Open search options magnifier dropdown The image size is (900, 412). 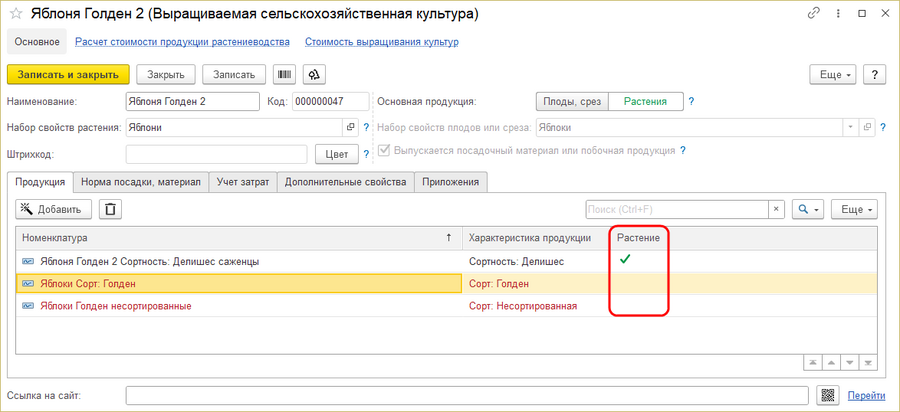808,209
